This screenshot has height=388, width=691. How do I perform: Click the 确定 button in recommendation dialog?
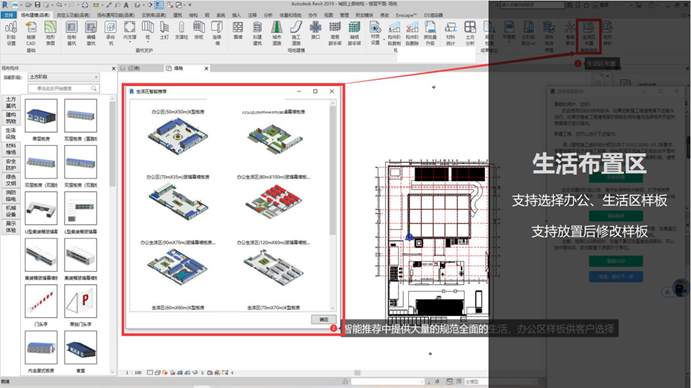click(x=323, y=319)
